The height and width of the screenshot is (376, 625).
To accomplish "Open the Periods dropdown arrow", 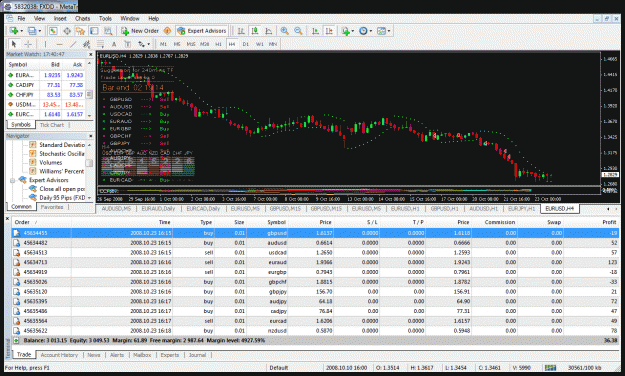I will click(x=371, y=31).
